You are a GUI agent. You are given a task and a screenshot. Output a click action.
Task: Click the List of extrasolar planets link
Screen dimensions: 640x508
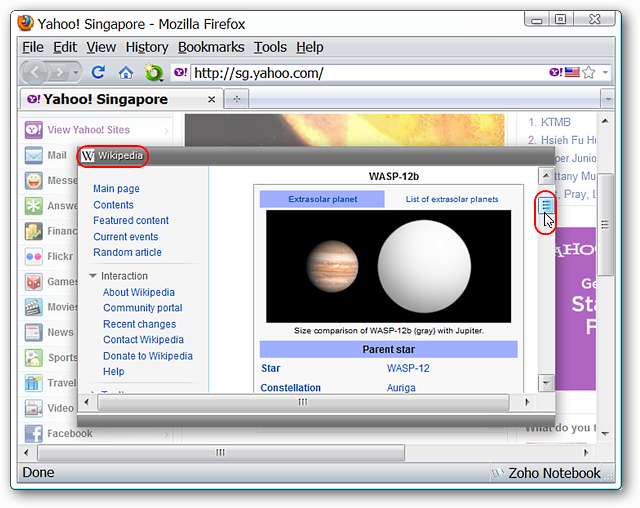pos(451,199)
